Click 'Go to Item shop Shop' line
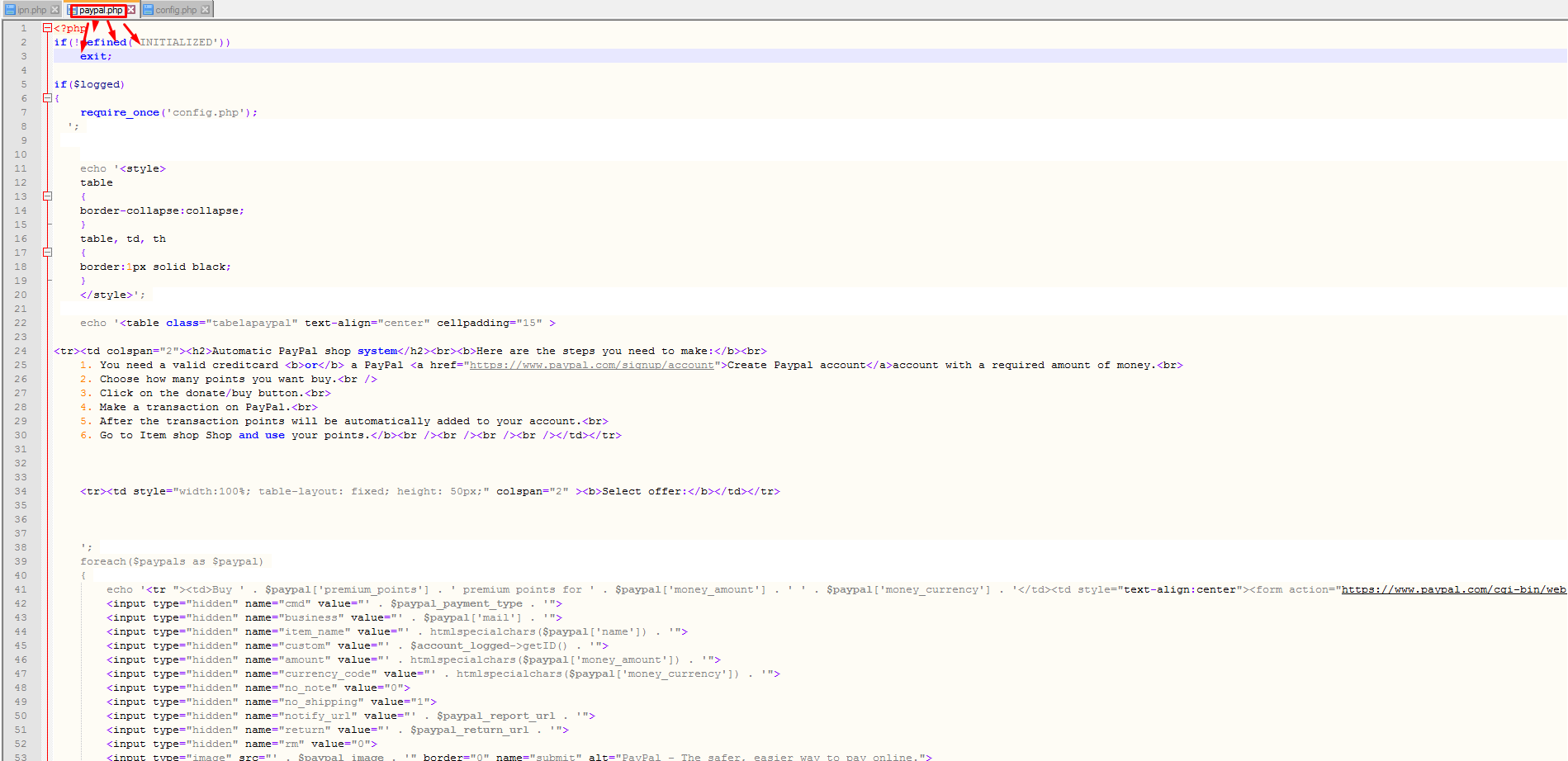This screenshot has width=1568, height=761. 351,435
